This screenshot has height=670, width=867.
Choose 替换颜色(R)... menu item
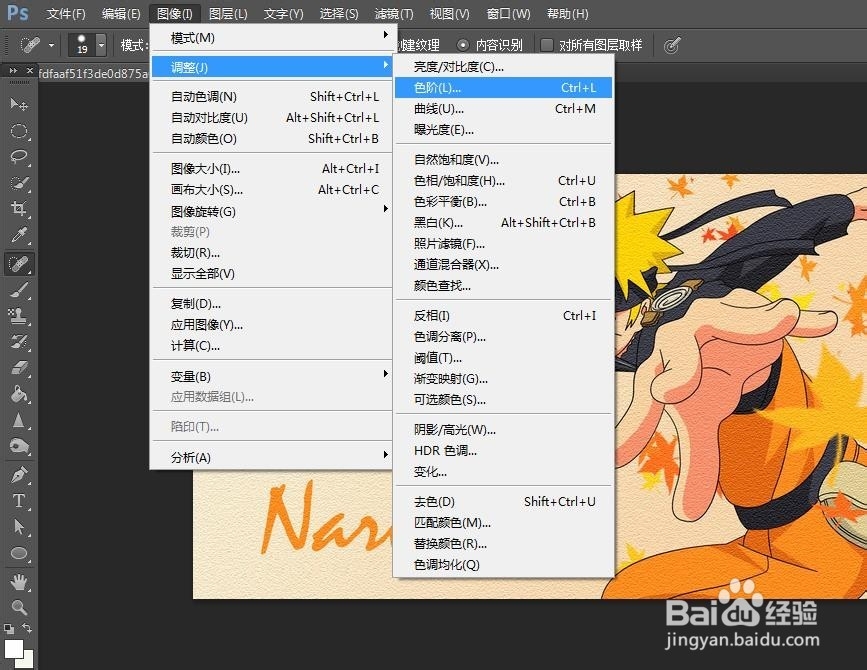tap(504, 543)
